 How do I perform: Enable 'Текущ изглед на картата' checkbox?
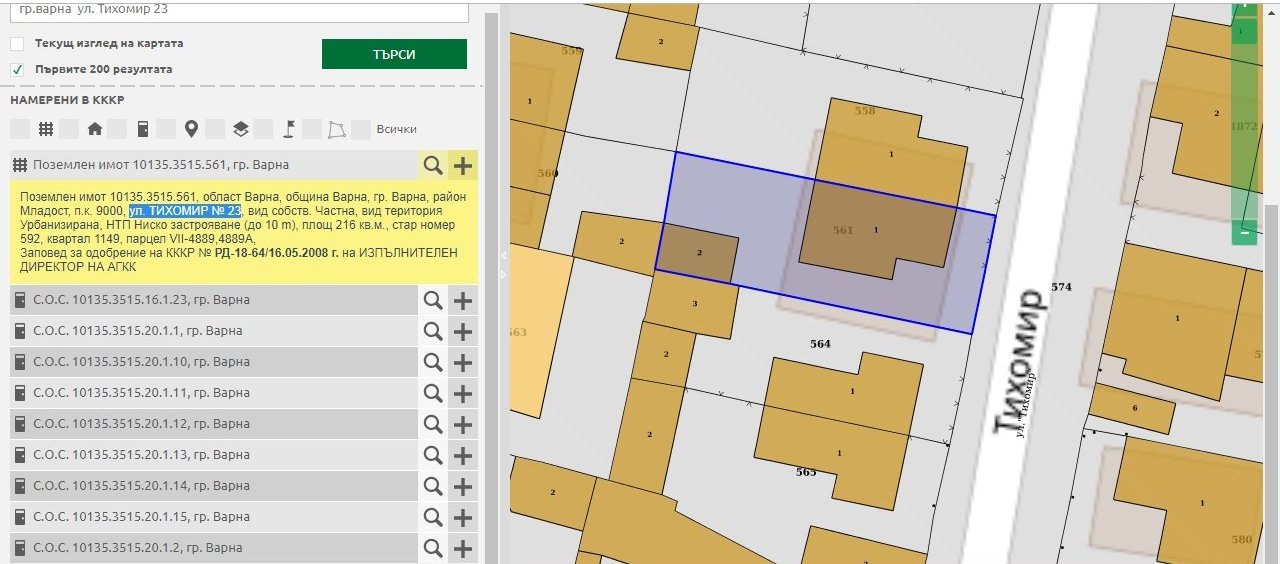click(17, 44)
